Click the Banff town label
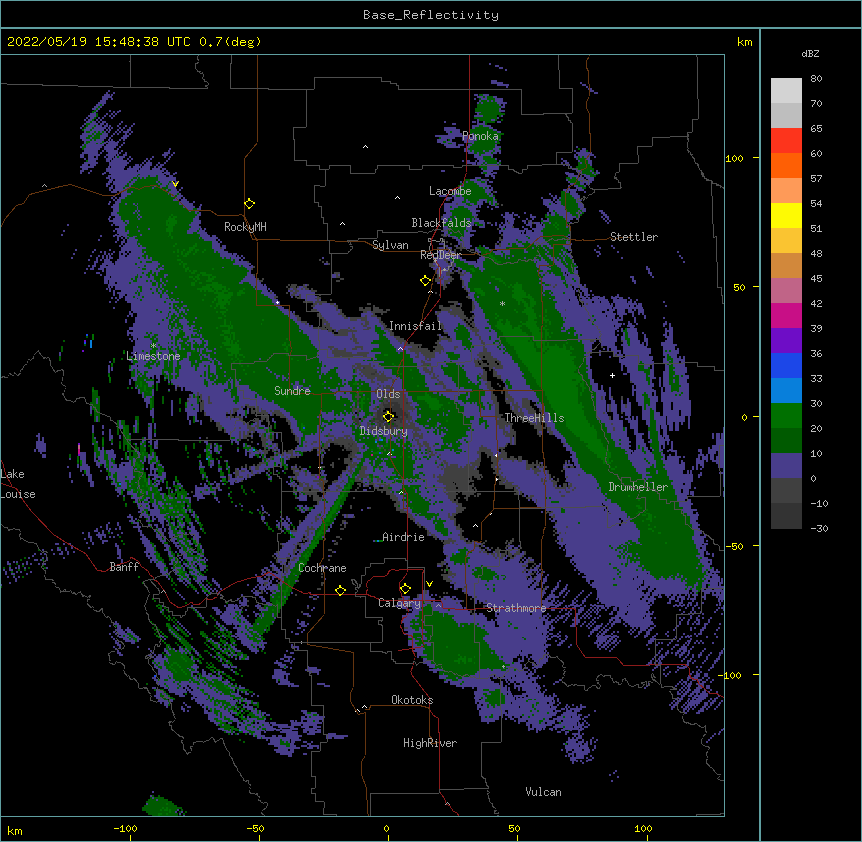This screenshot has width=862, height=842. [x=124, y=567]
